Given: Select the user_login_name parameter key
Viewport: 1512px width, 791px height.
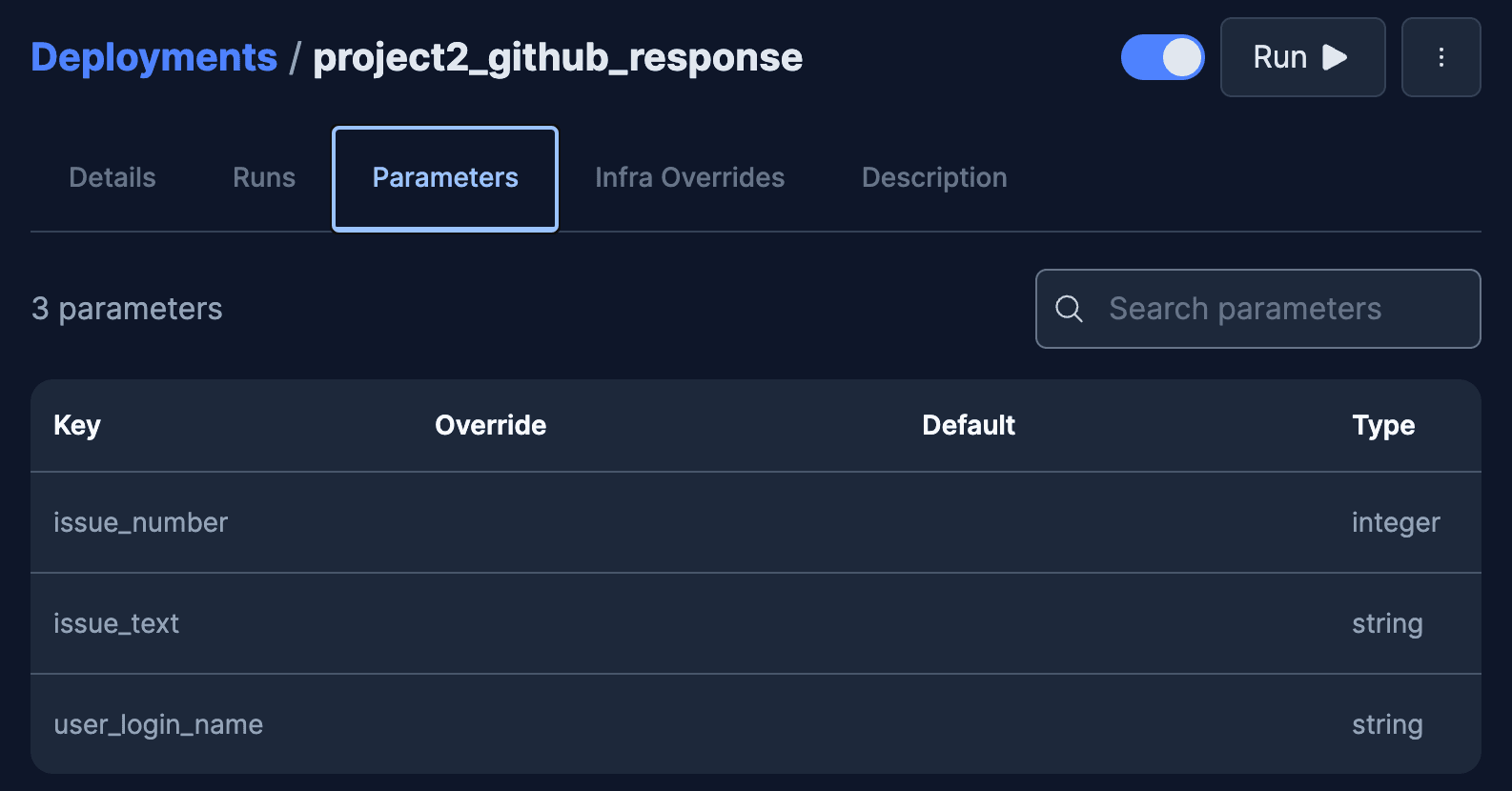Looking at the screenshot, I should 158,724.
